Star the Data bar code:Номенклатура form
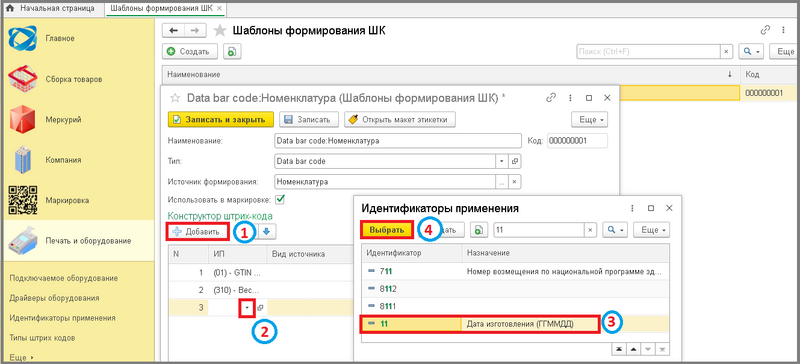 [175, 98]
